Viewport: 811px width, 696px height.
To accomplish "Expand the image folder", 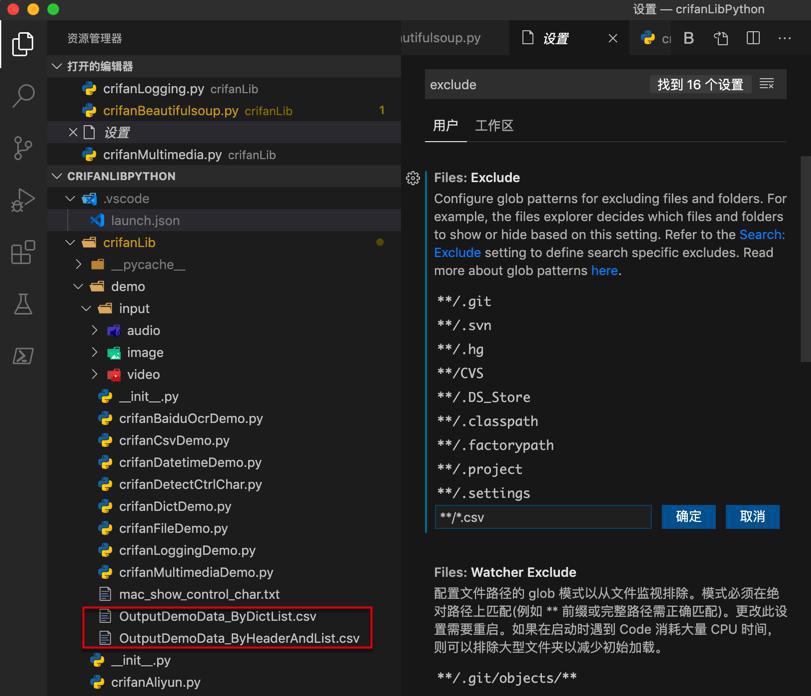I will pyautogui.click(x=224, y=353).
